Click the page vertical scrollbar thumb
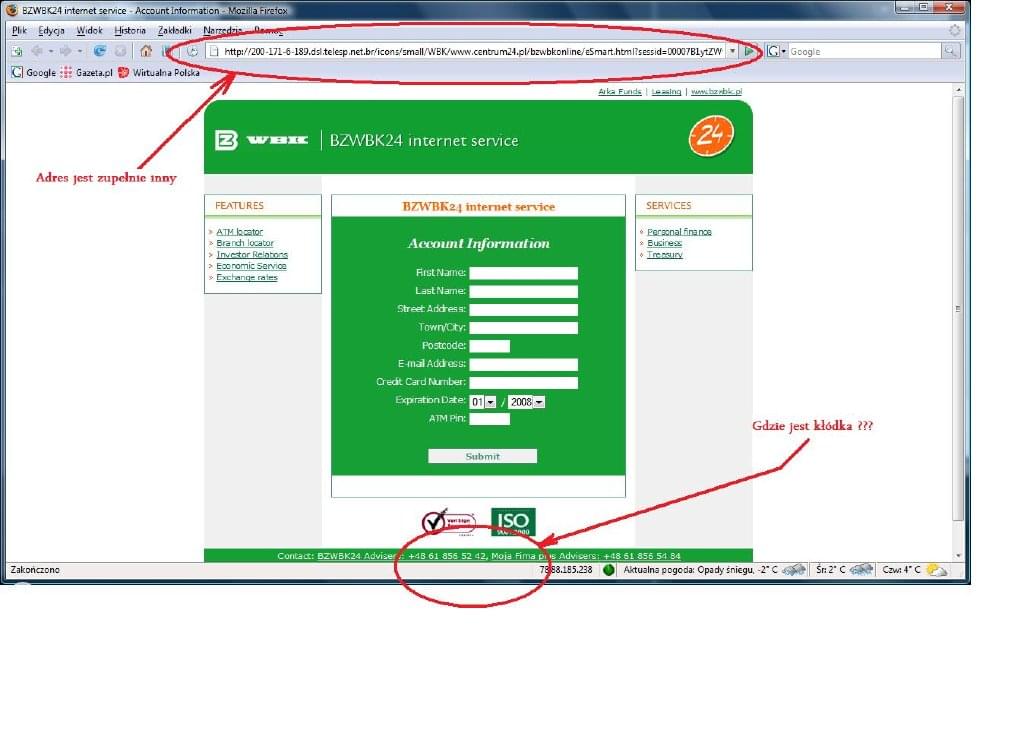The image size is (1024, 755). (x=958, y=308)
